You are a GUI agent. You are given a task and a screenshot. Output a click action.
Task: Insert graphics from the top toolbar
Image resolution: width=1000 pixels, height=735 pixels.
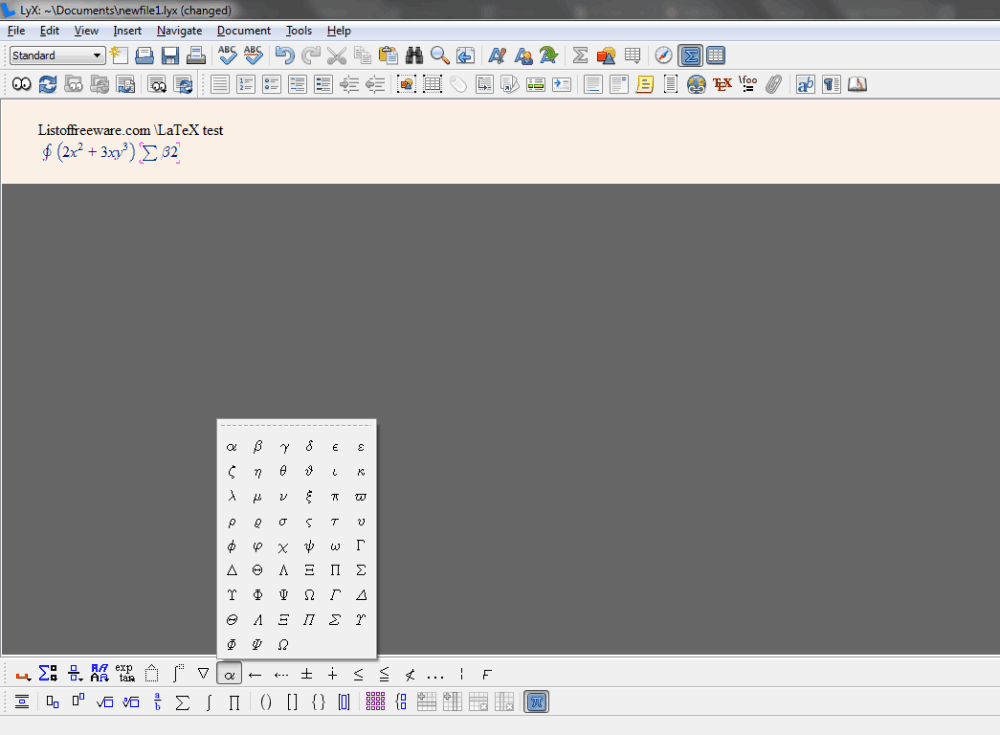[606, 56]
